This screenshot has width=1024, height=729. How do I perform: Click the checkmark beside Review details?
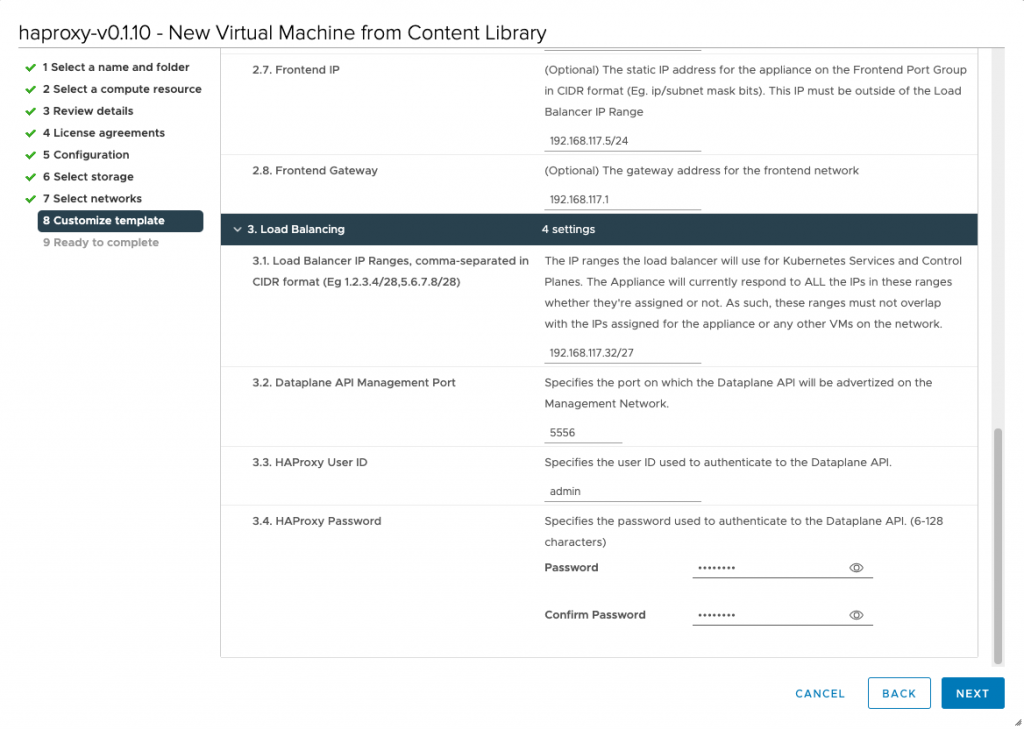coord(30,111)
